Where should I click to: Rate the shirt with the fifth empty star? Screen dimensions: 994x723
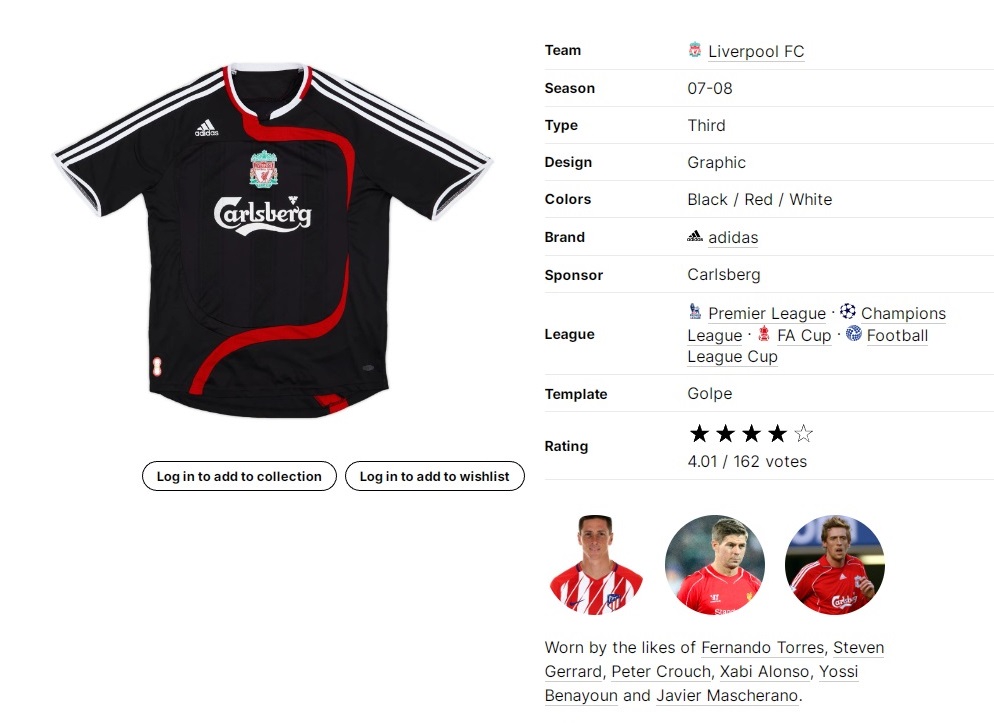click(x=803, y=433)
